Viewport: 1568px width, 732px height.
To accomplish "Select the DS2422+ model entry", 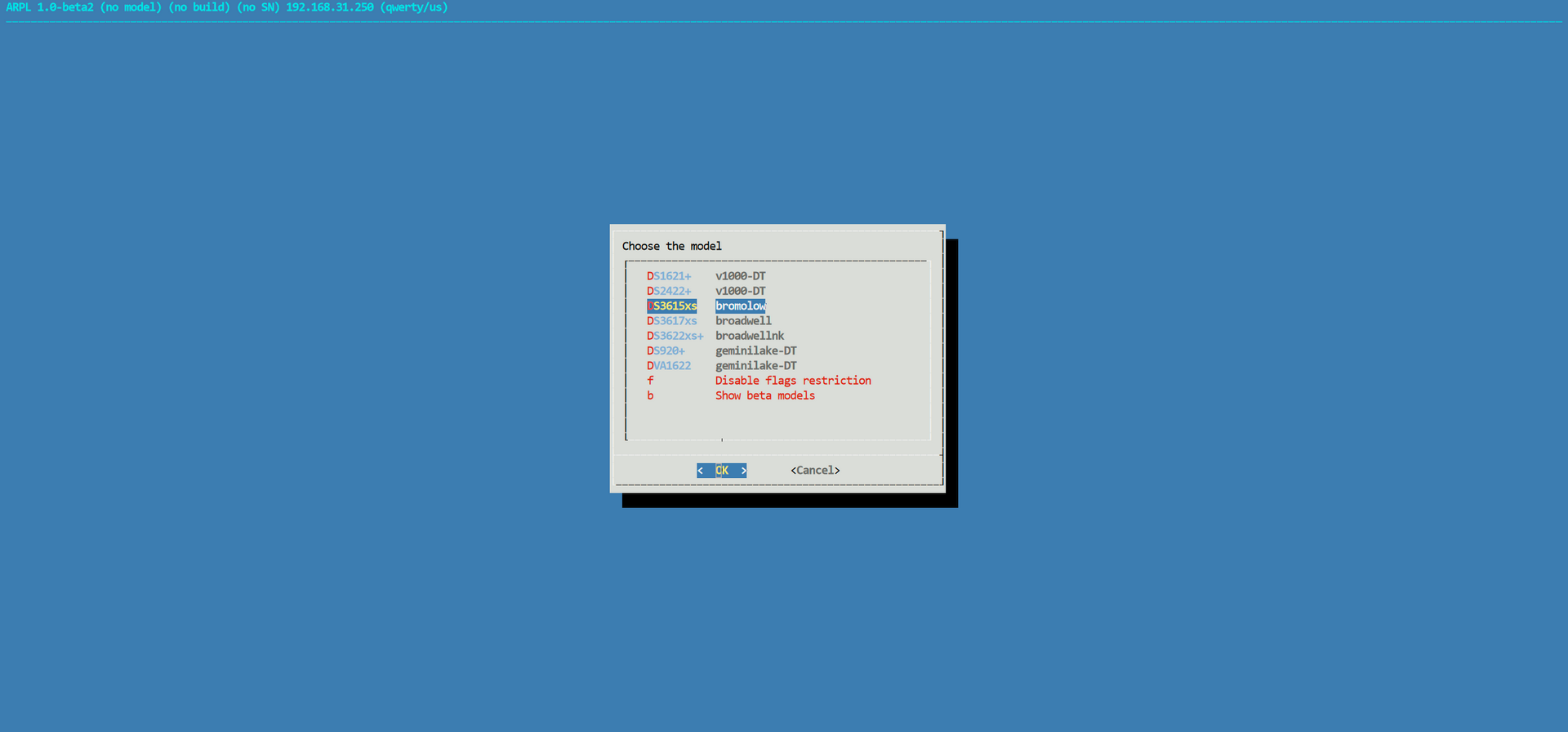I will [706, 291].
